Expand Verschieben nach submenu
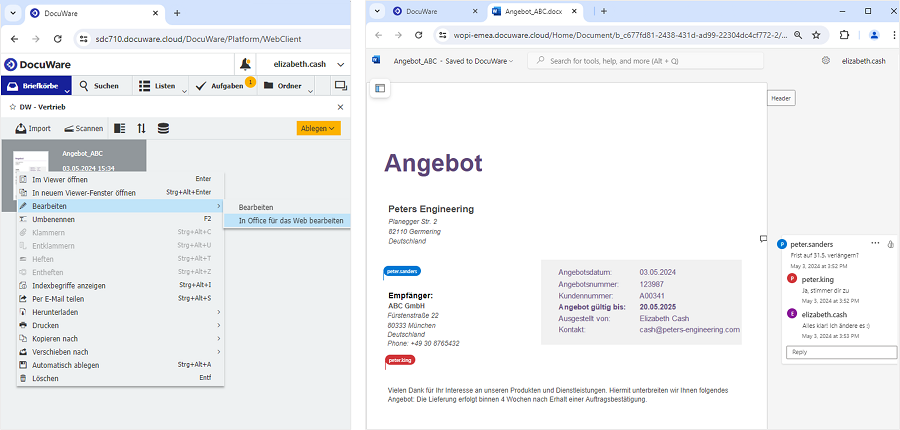The image size is (900, 430). (x=120, y=352)
